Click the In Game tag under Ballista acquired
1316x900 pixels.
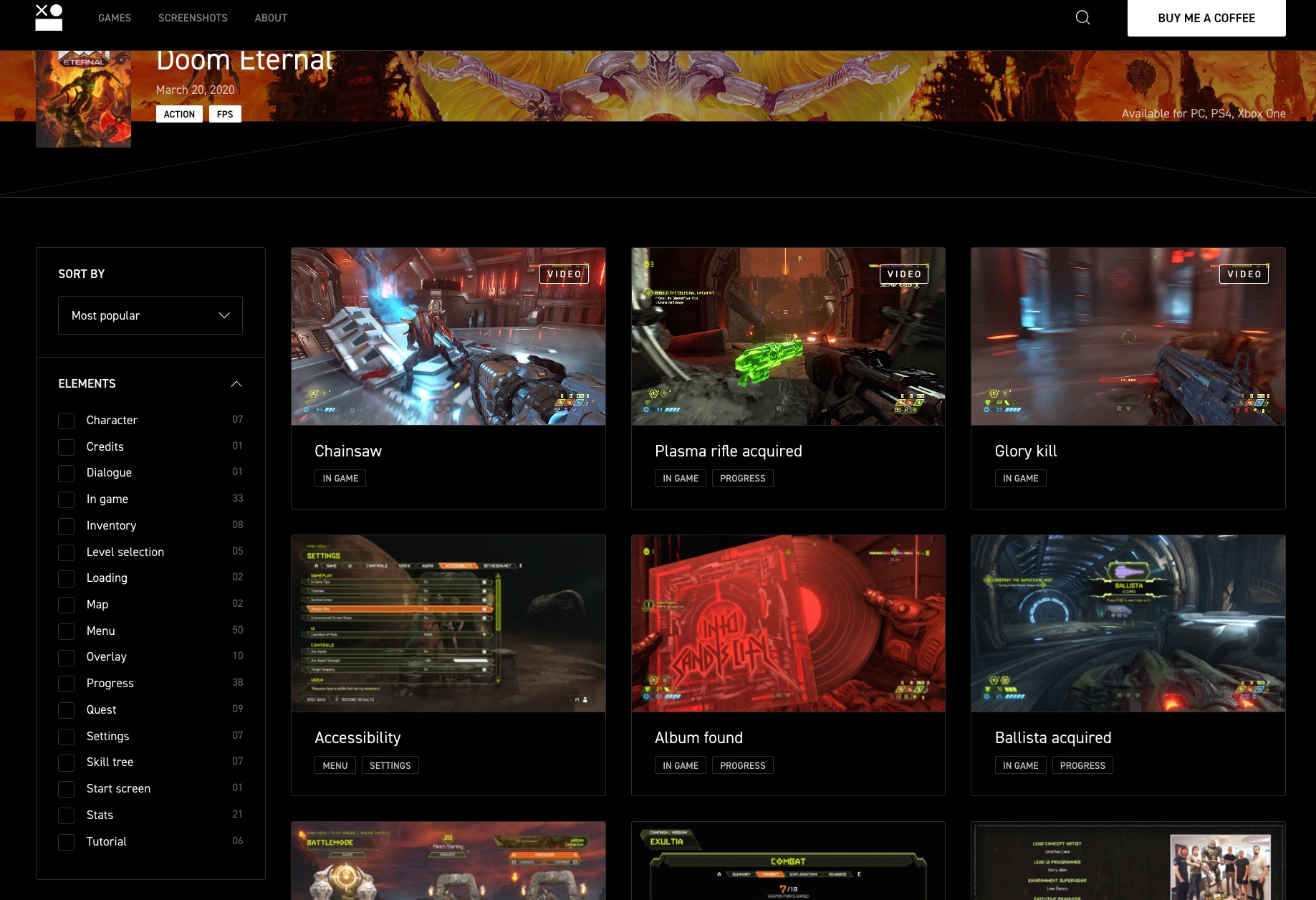pos(1021,765)
